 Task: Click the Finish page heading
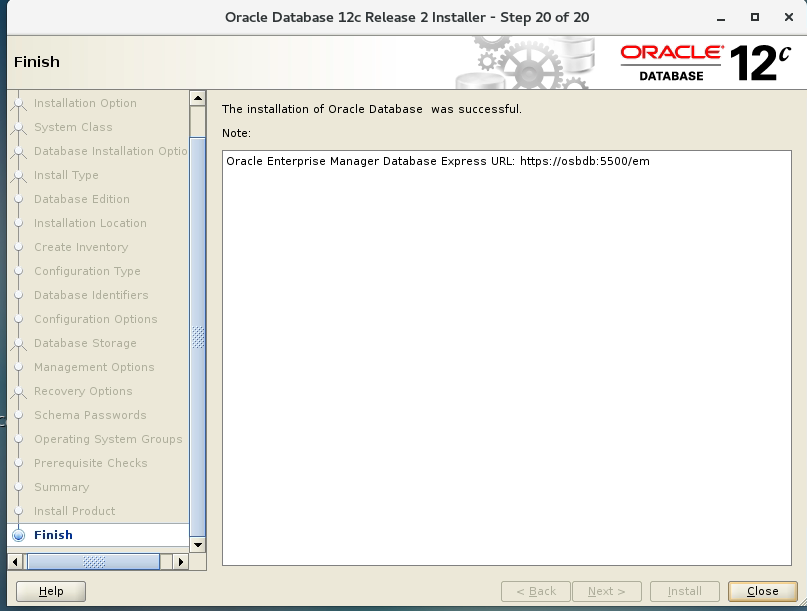(x=37, y=62)
